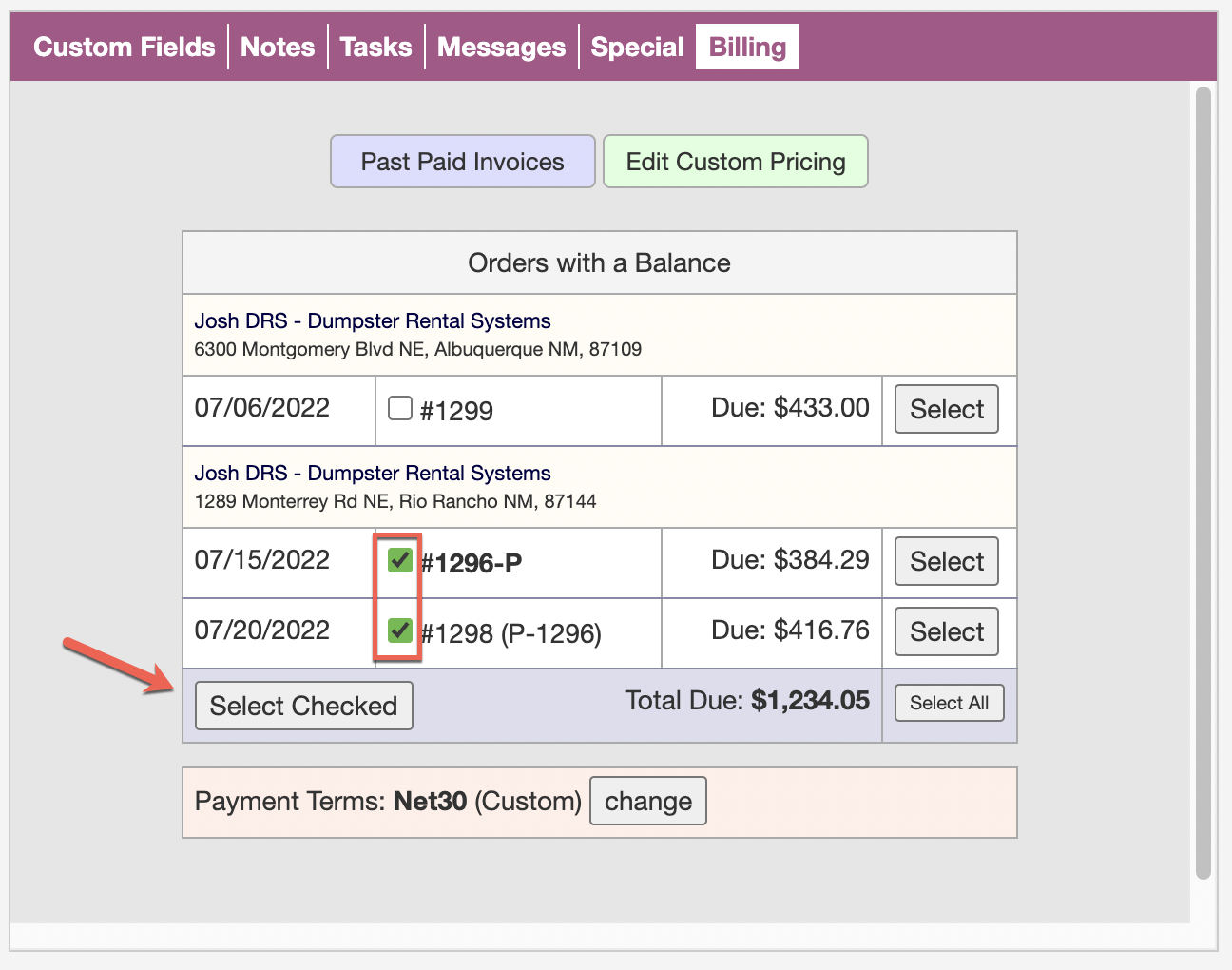Open Edit Custom Pricing

(736, 162)
